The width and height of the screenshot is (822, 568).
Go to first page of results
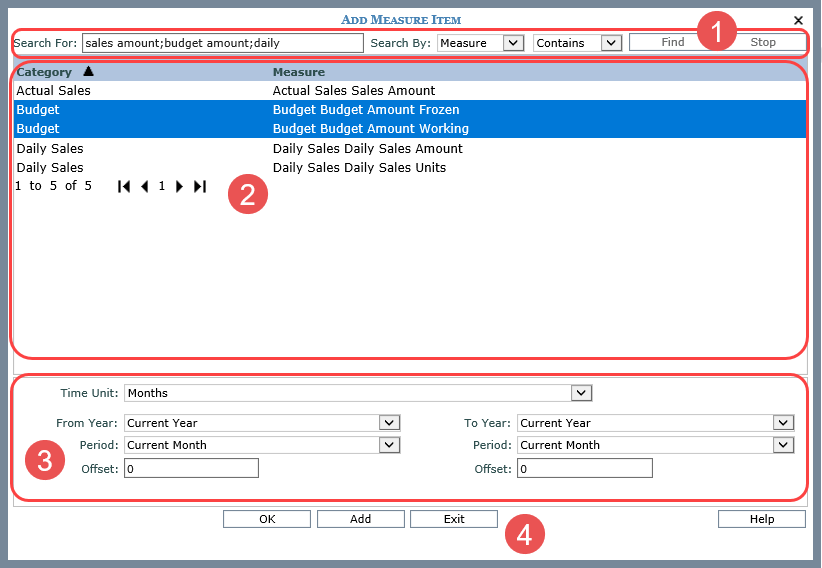pos(124,186)
